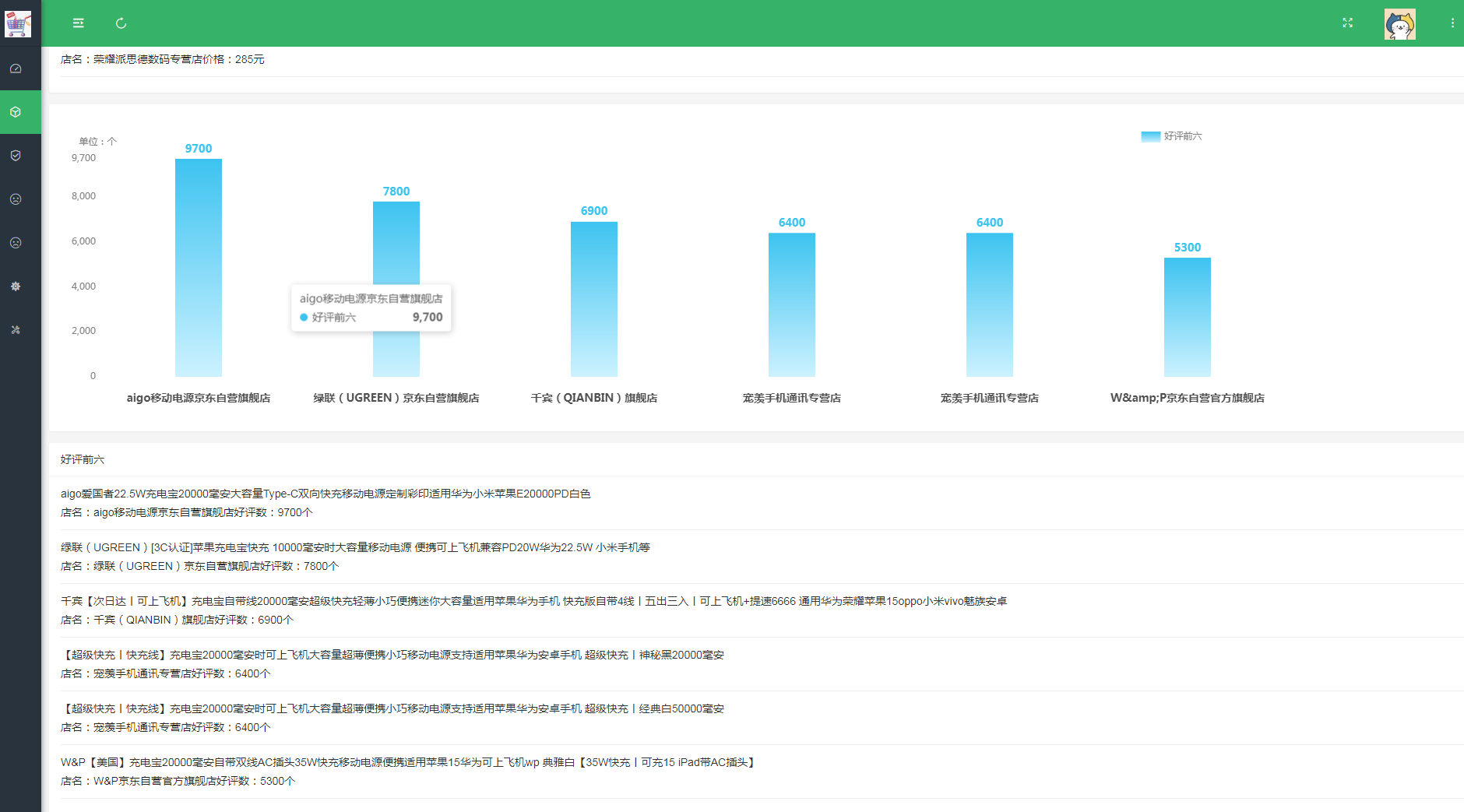This screenshot has height=812, width=1464.
Task: Toggle the sidebar collapse menu icon
Action: click(x=79, y=23)
